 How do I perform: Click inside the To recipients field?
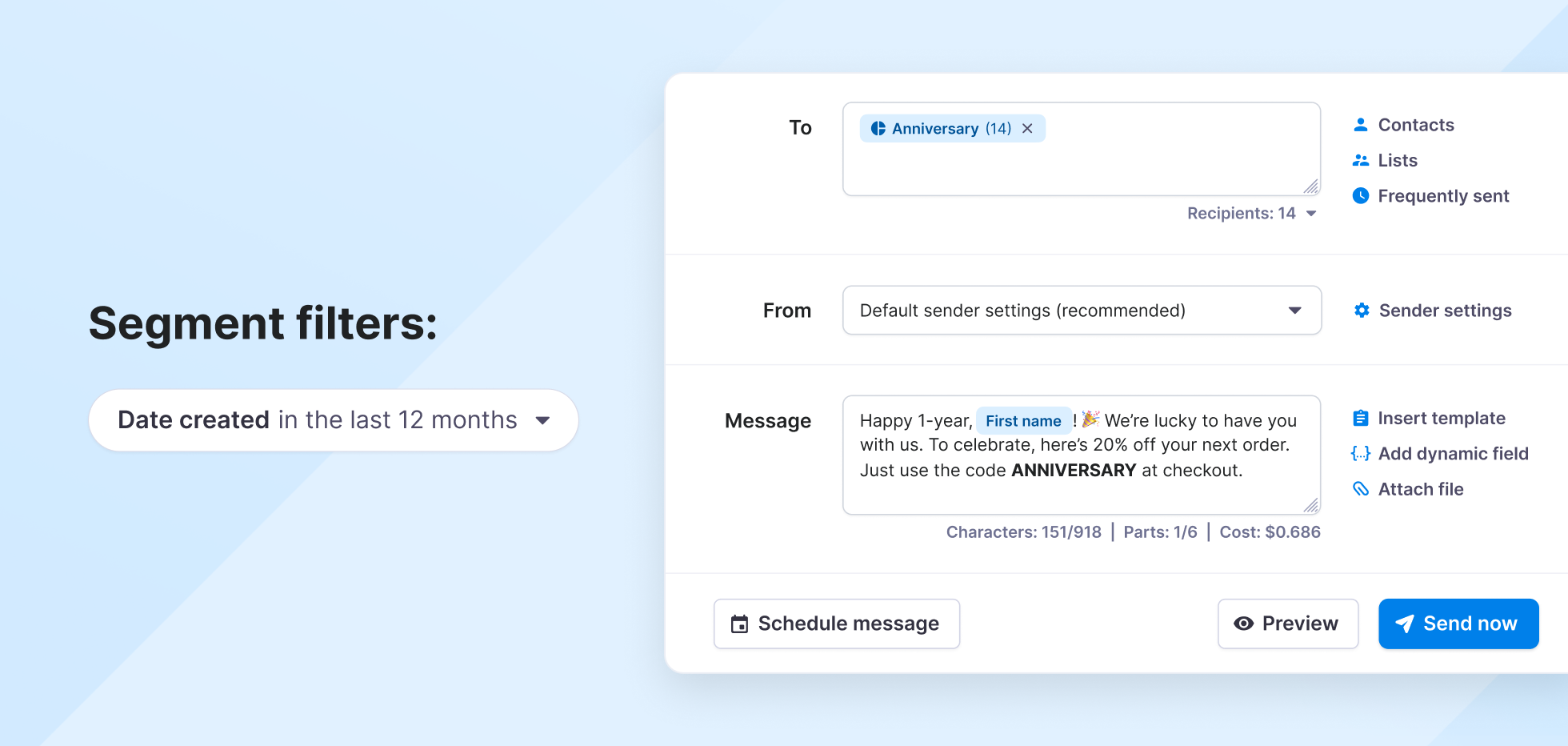pos(1082,149)
